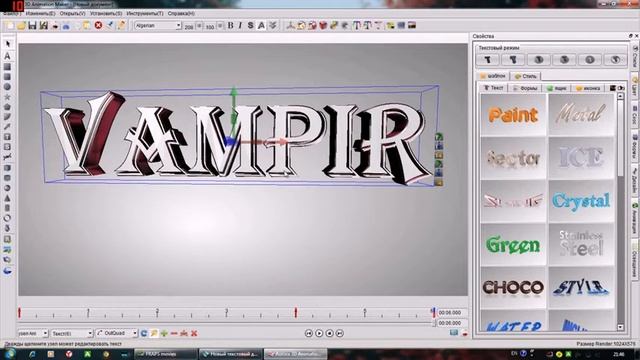Image resolution: width=640 pixels, height=360 pixels.
Task: Create a new document from toolbar
Action: click(9, 26)
